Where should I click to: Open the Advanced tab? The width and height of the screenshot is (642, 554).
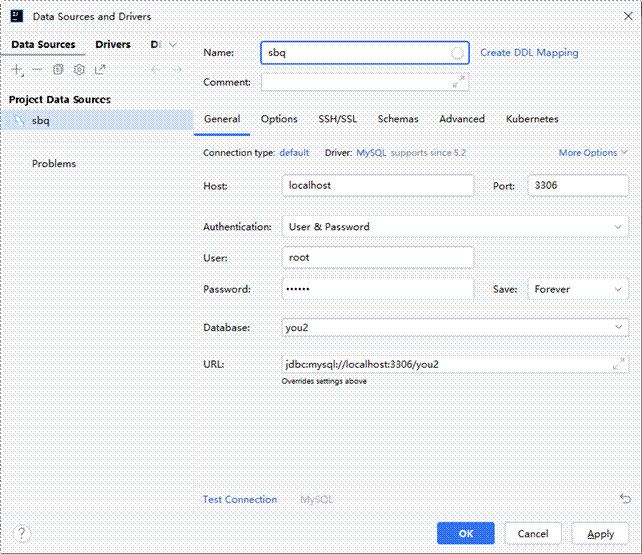point(462,119)
